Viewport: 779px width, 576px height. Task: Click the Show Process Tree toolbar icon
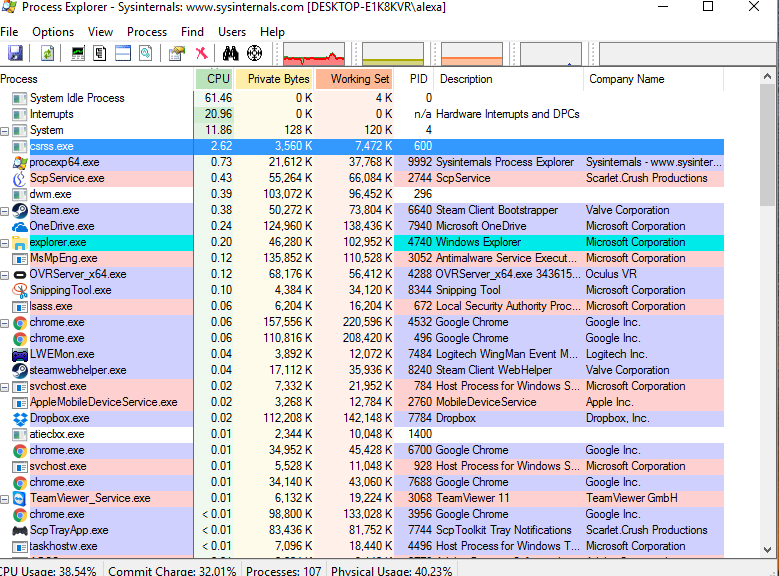pos(100,53)
